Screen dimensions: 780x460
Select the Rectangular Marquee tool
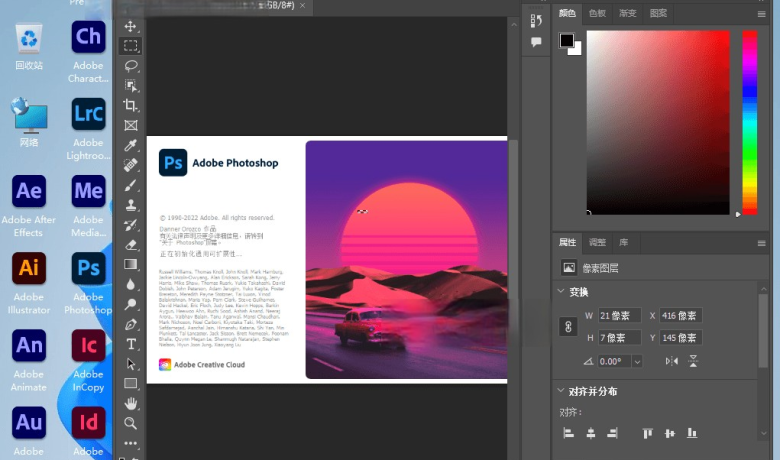point(130,46)
